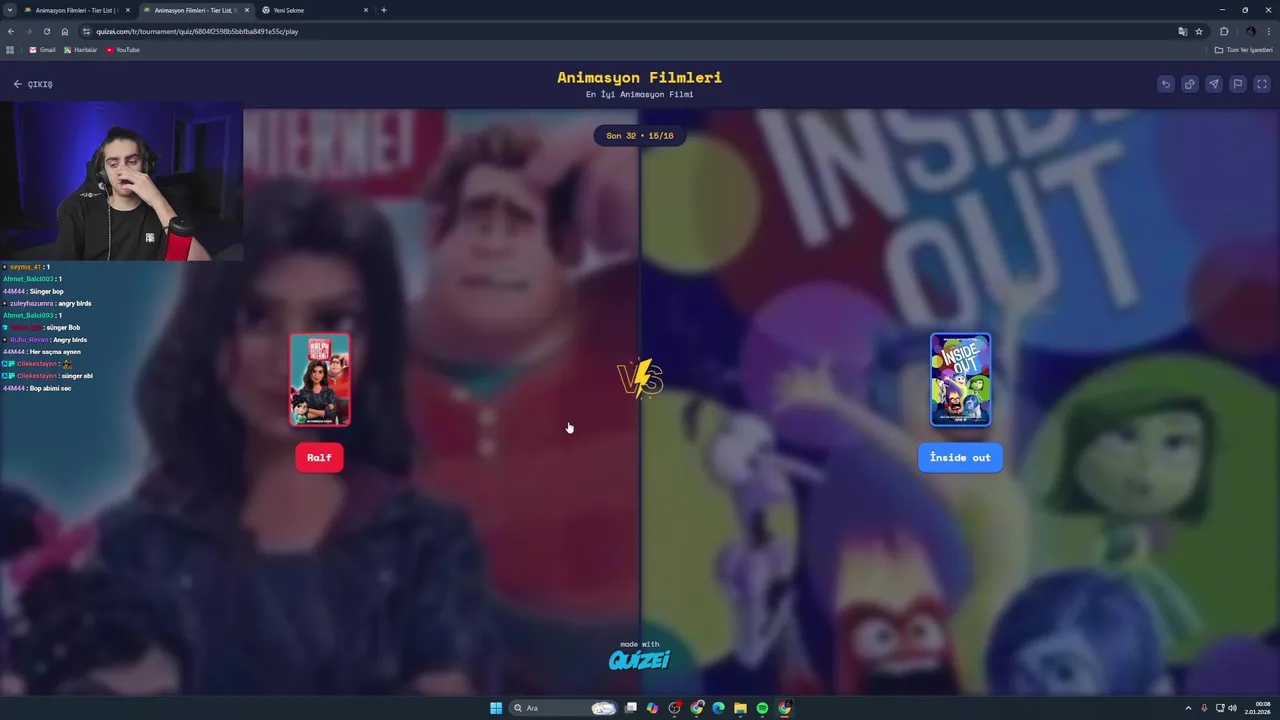Click the flag report icon
Viewport: 1280px width, 720px height.
click(1238, 84)
